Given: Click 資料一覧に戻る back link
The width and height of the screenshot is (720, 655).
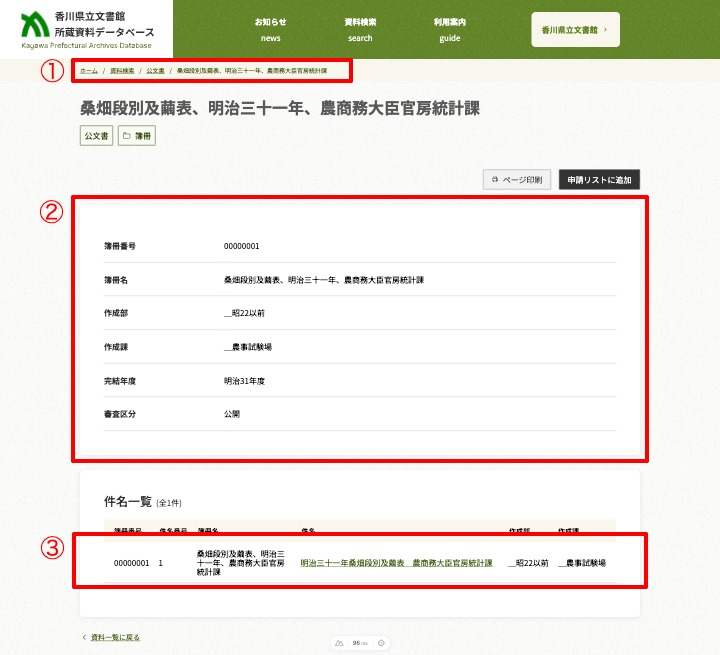Looking at the screenshot, I should [115, 637].
